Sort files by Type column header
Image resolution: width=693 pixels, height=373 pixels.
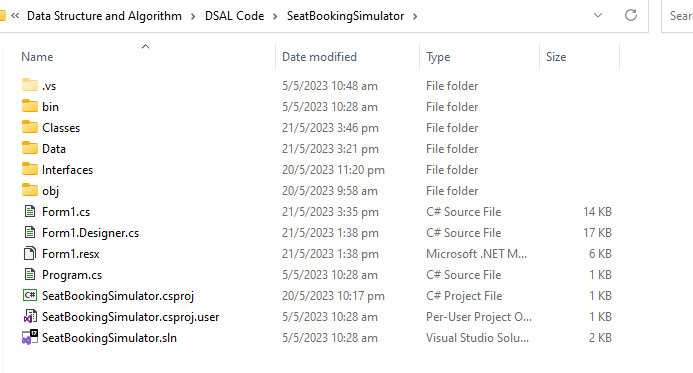[438, 57]
